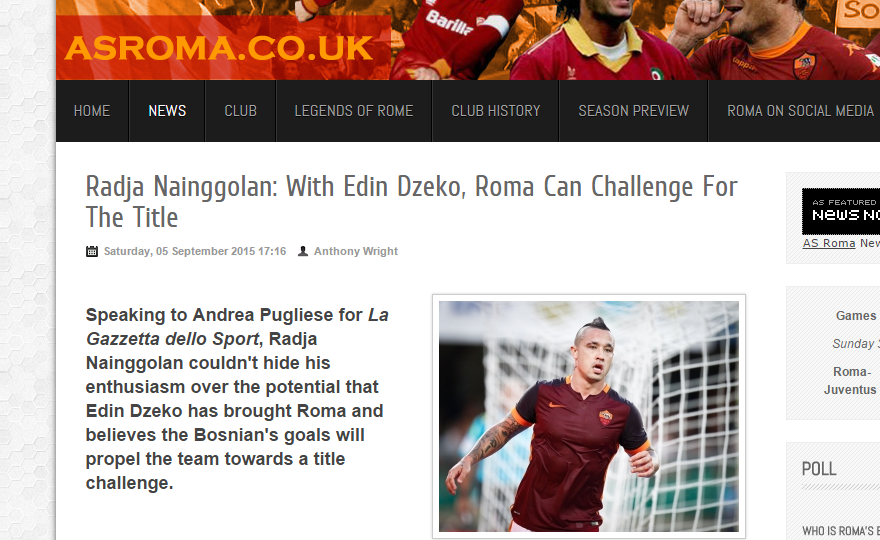Click the Nainggolan article headline
Viewport: 880px width, 540px height.
coord(411,202)
